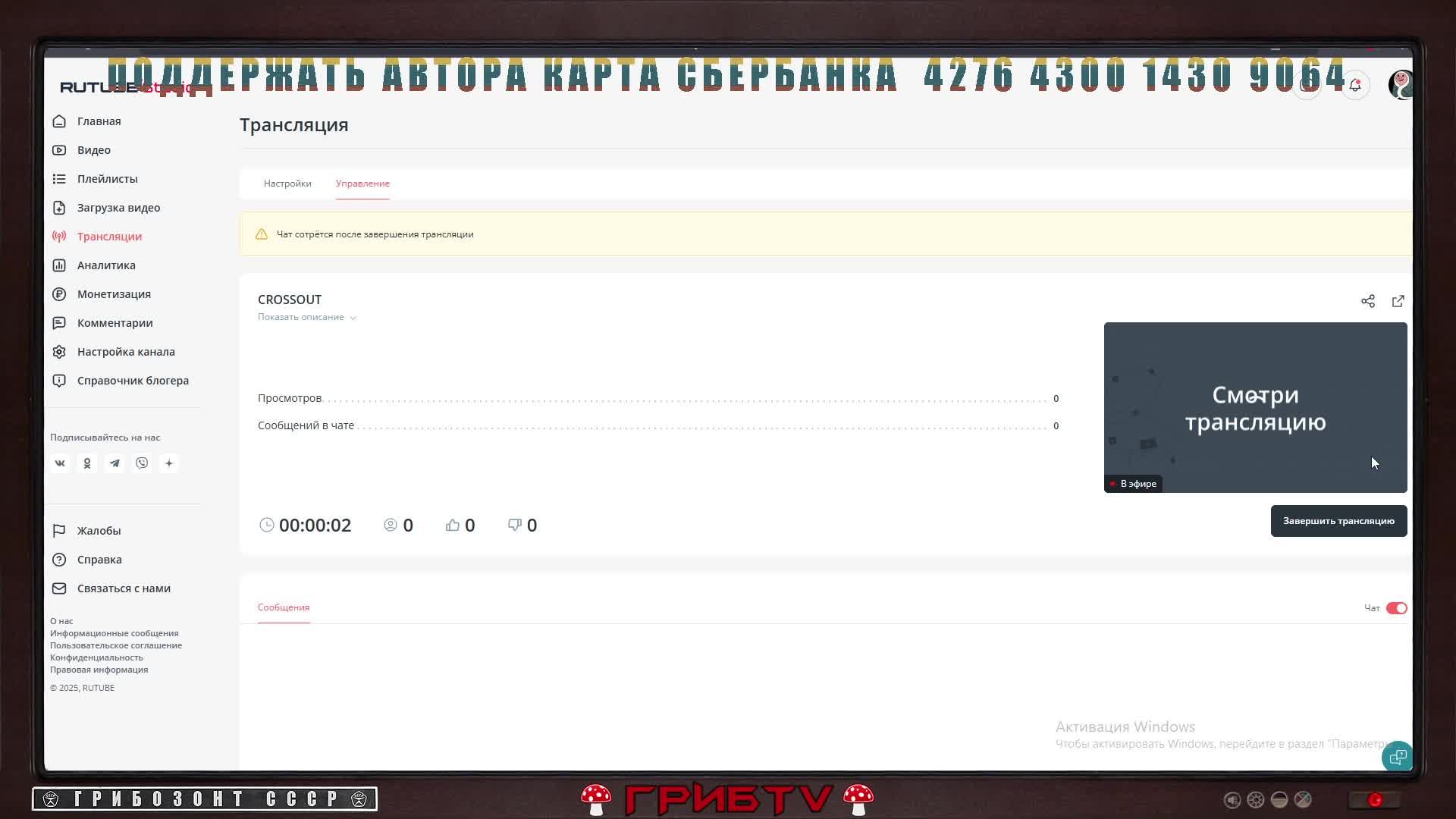Click the О нас footer link
Screen dimensions: 1456x819
click(x=61, y=621)
